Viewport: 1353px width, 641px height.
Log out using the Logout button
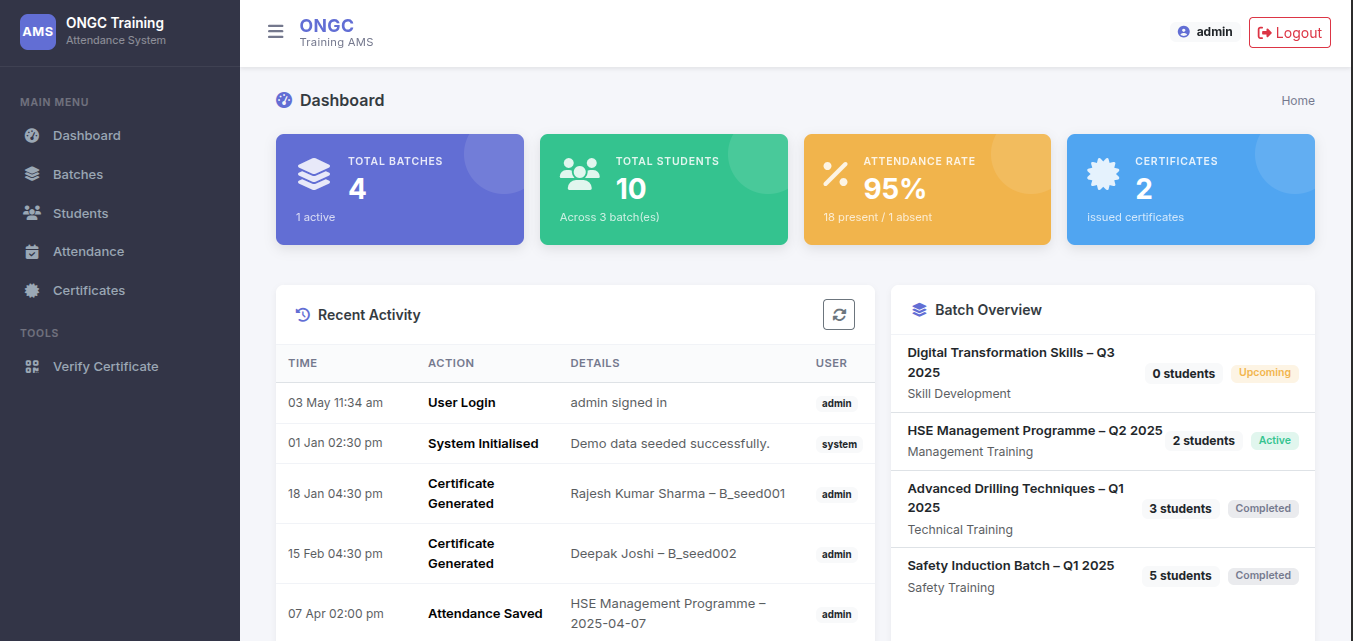1290,32
